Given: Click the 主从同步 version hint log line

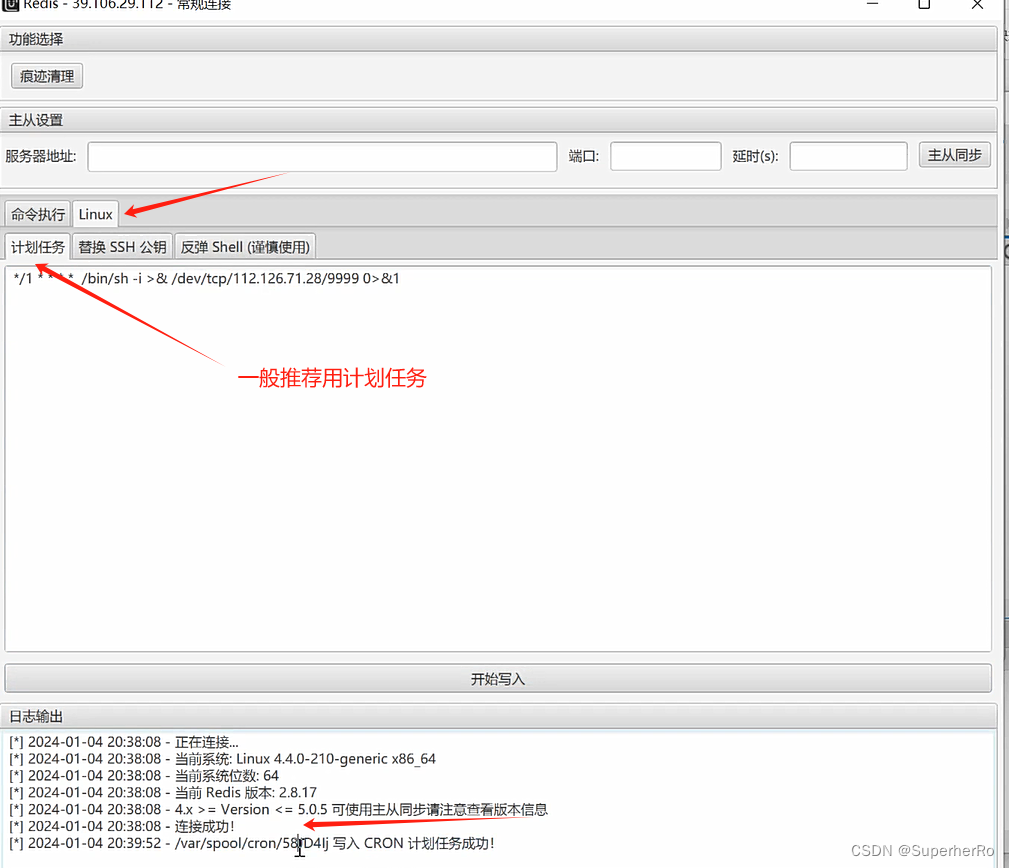Looking at the screenshot, I should 278,809.
